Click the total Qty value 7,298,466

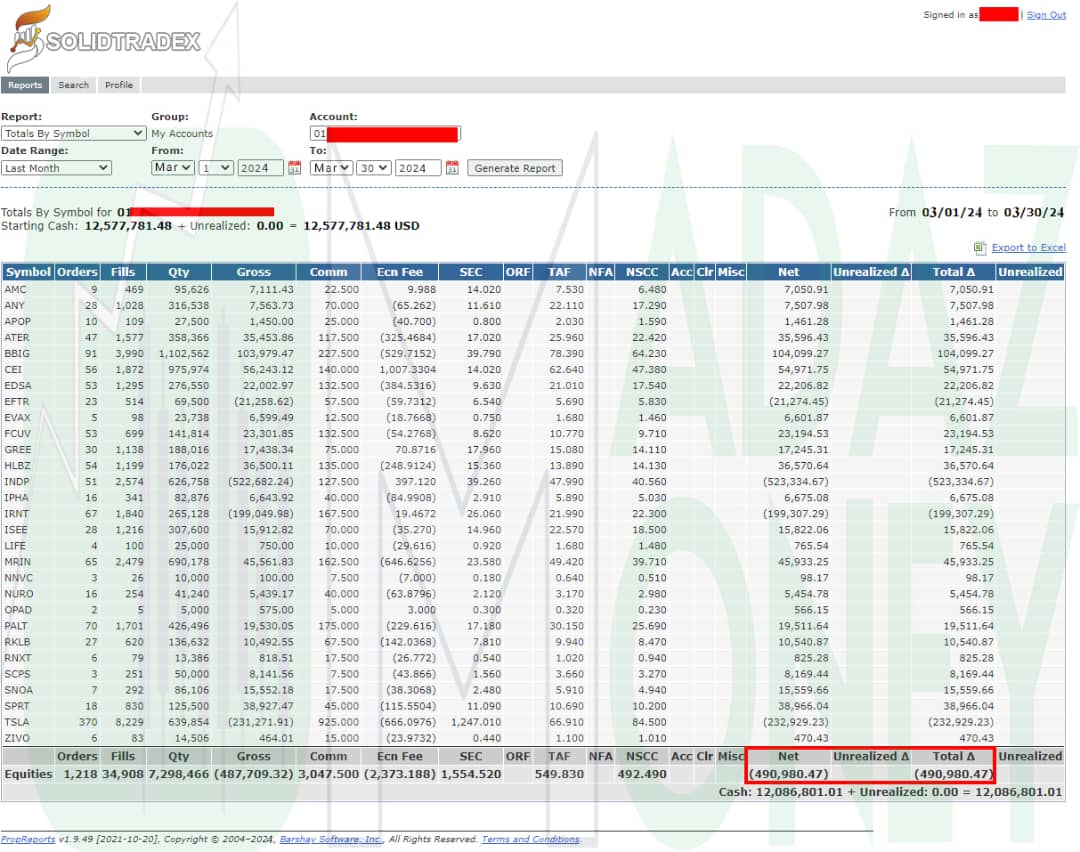[x=179, y=774]
